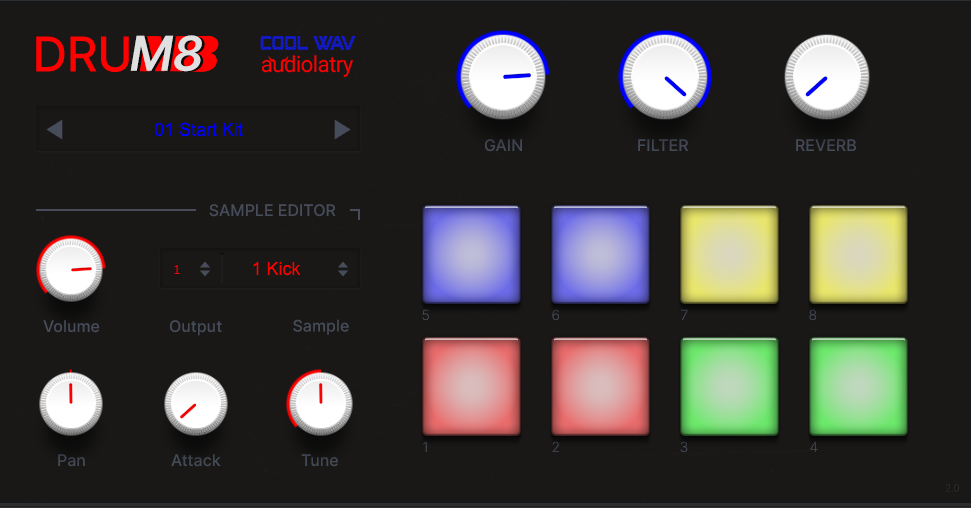Trigger drum pad 1
The width and height of the screenshot is (971, 508).
(x=471, y=387)
